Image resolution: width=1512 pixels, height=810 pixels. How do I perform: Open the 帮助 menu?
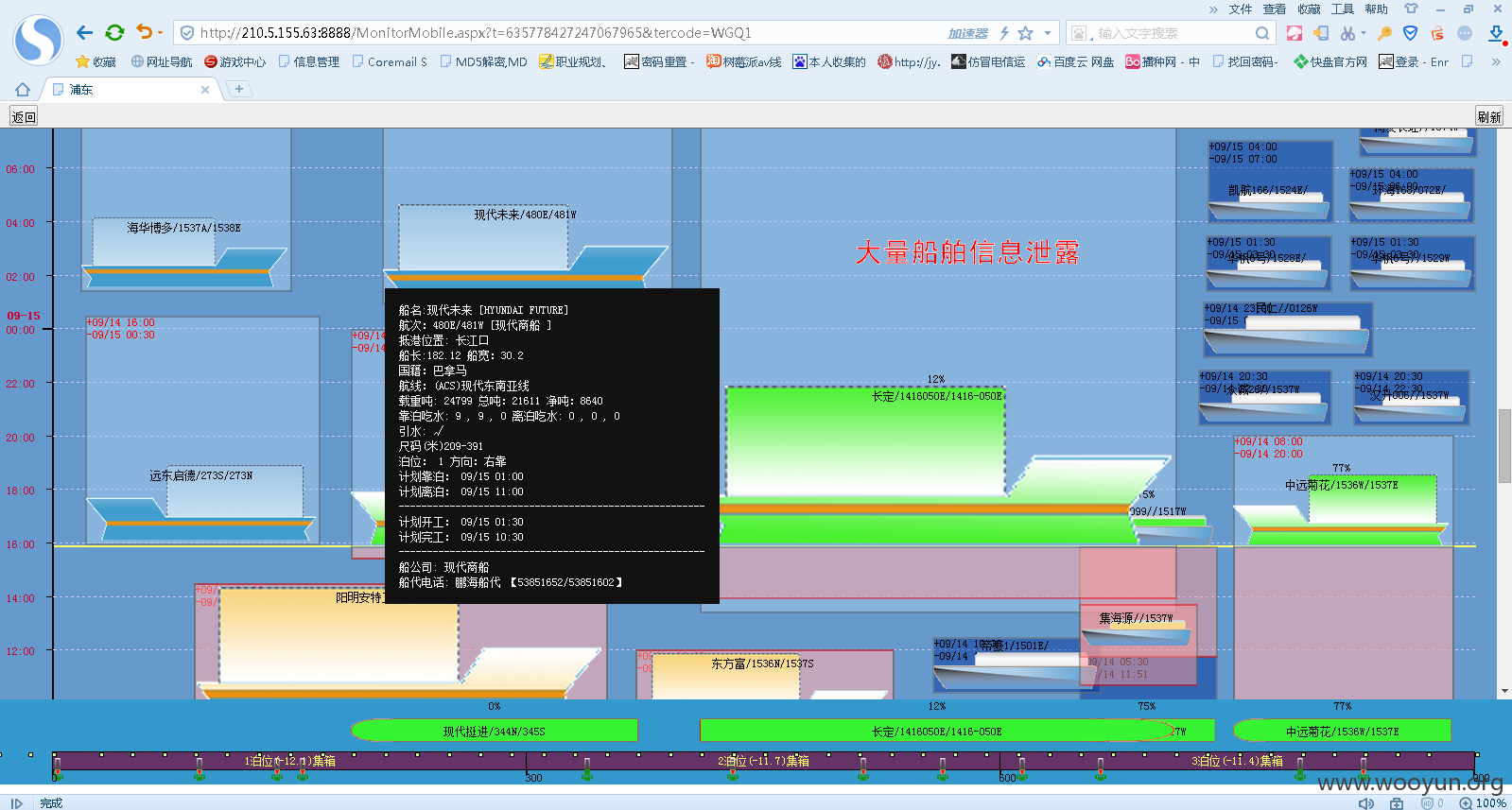point(1377,9)
